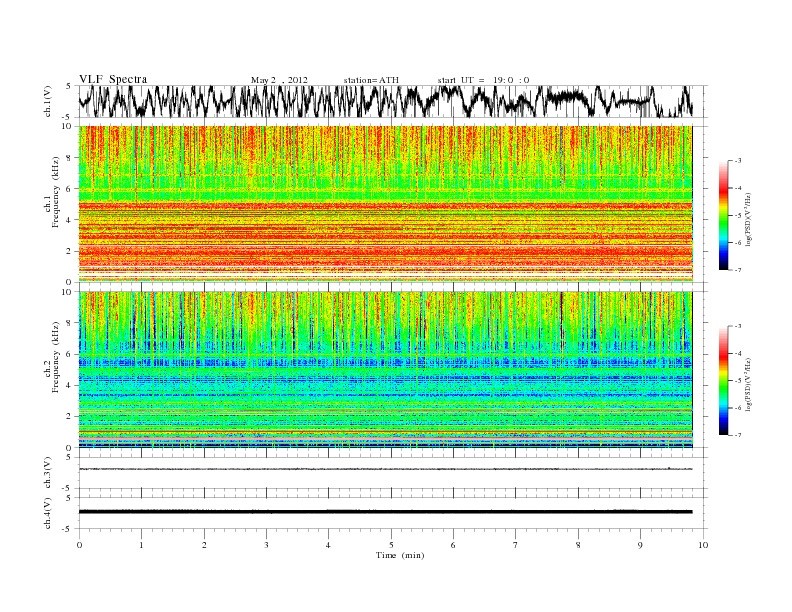
Task: Select the "start UT = 19:0 :0" text
Action: tap(483, 80)
